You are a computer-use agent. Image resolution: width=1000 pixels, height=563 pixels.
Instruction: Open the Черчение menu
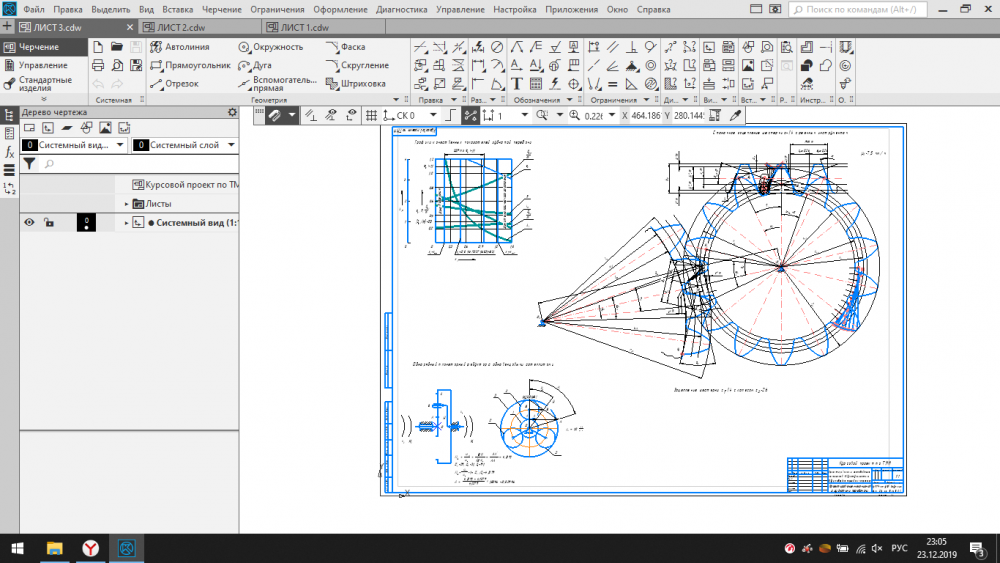pos(221,9)
